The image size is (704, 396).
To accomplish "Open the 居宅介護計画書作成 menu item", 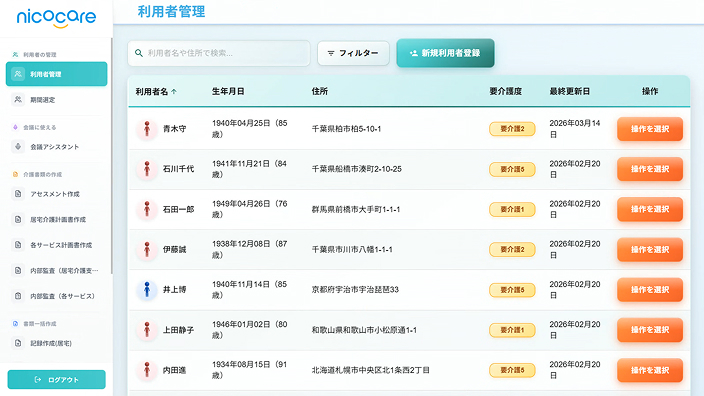I will [x=57, y=220].
